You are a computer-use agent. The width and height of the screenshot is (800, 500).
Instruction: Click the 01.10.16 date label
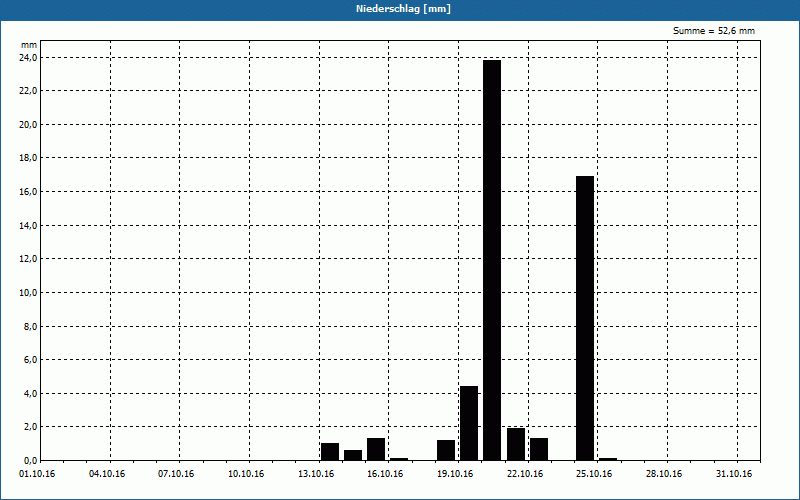[37, 474]
